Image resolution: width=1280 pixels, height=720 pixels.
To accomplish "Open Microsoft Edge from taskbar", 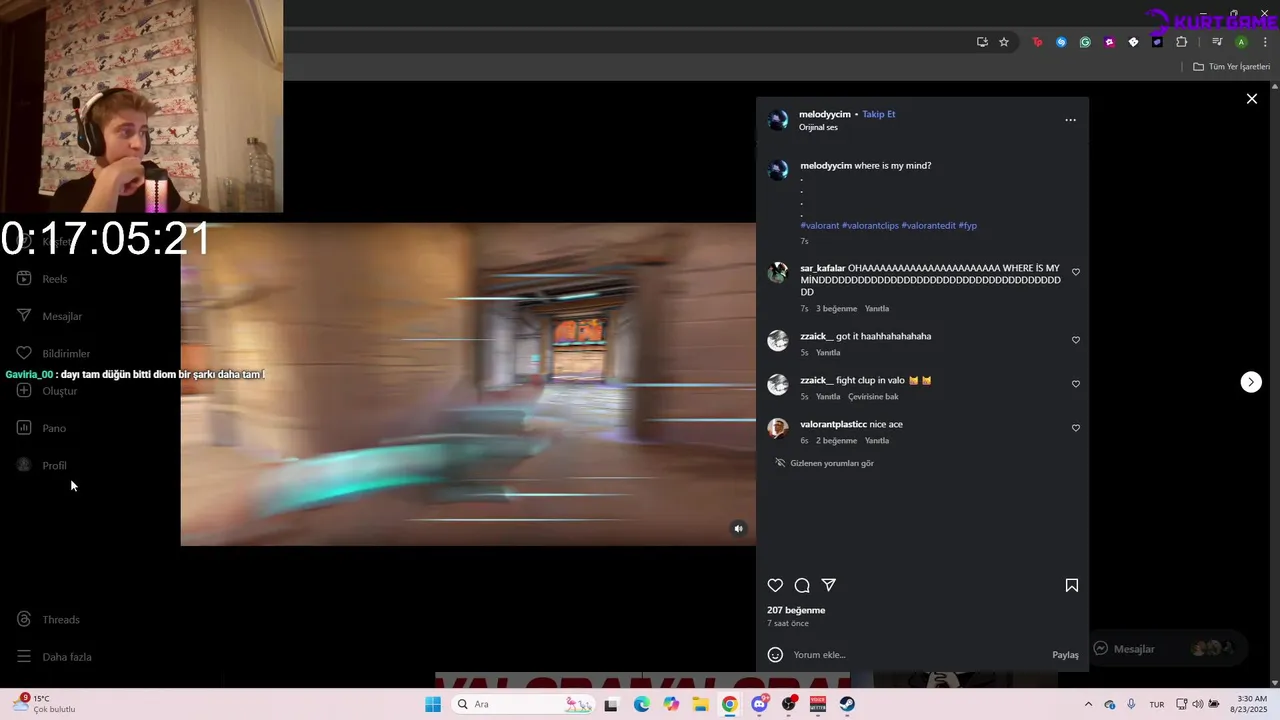I will point(641,704).
